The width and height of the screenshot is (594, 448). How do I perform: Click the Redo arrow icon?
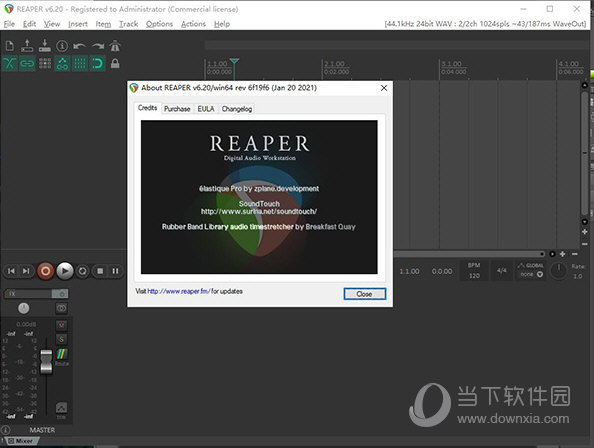pos(97,46)
